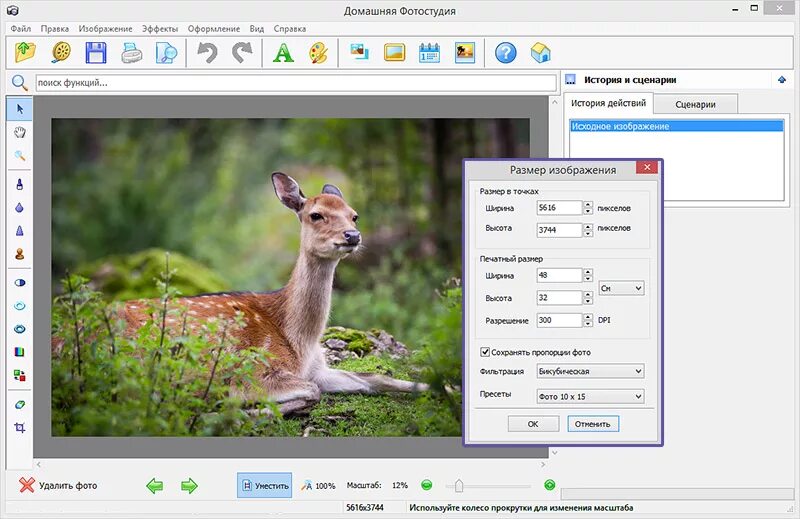The height and width of the screenshot is (519, 800).
Task: Click the zoom scale slider handle
Action: click(459, 485)
